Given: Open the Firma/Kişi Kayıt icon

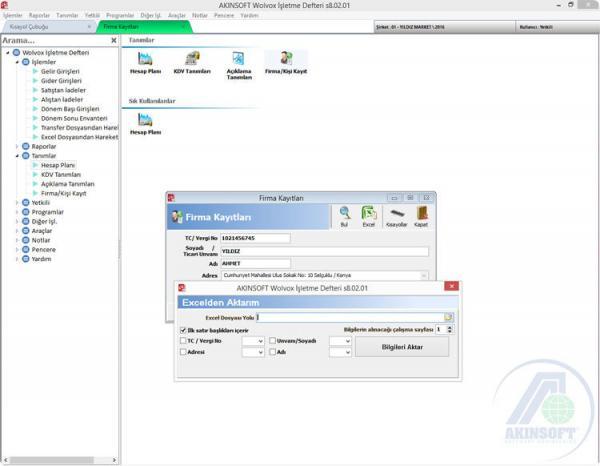Looking at the screenshot, I should click(286, 62).
